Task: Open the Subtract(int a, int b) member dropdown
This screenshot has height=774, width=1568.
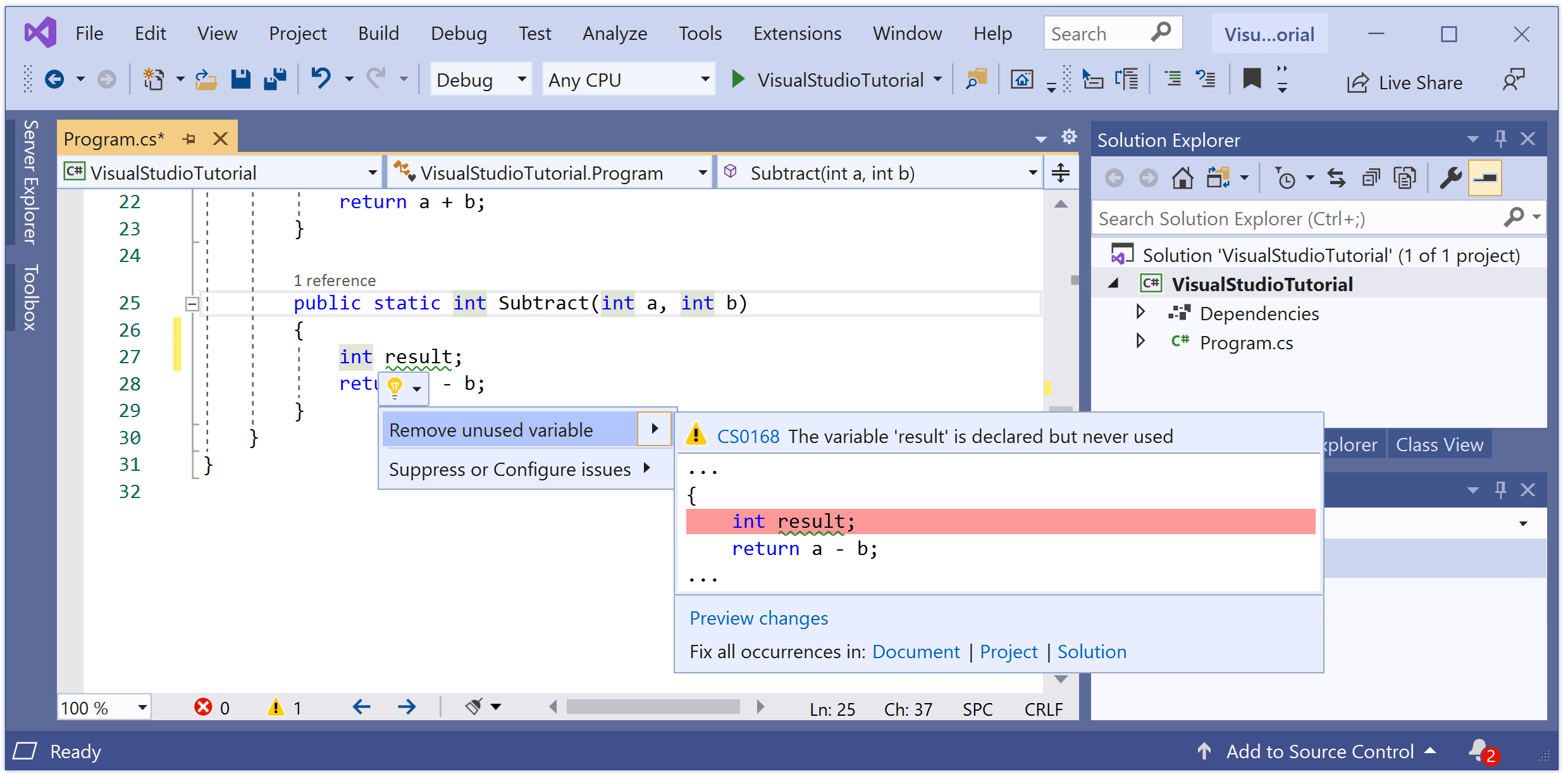Action: [x=1031, y=172]
